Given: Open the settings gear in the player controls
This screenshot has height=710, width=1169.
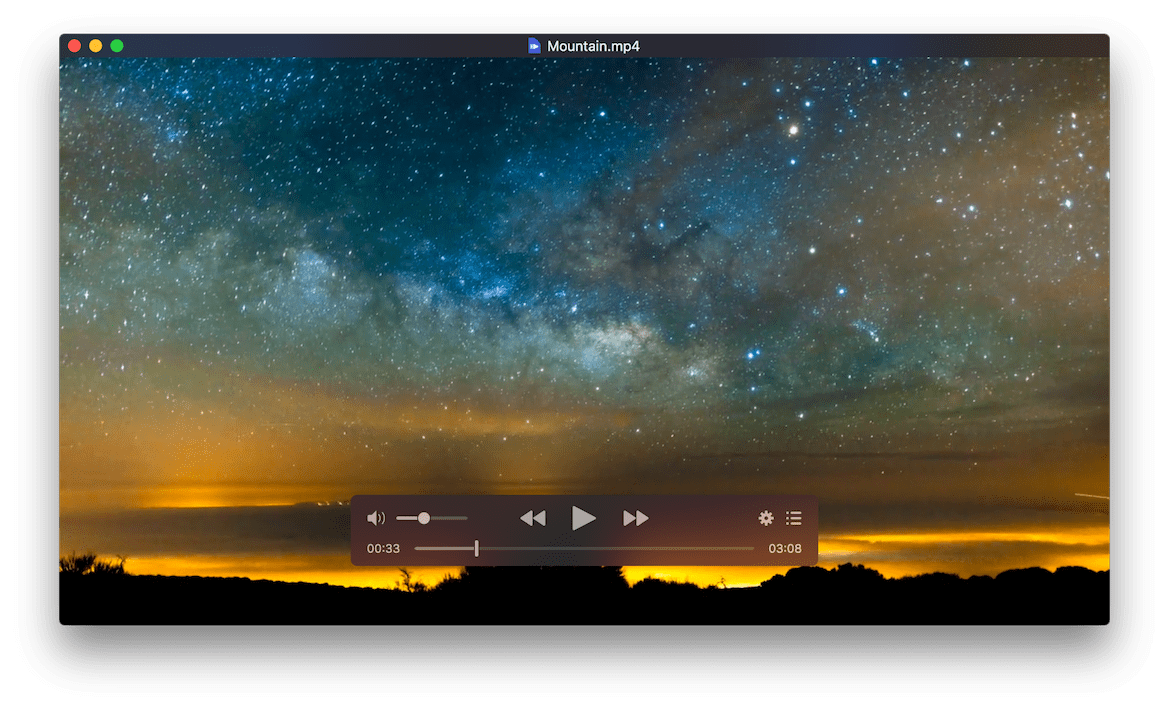Looking at the screenshot, I should (766, 518).
